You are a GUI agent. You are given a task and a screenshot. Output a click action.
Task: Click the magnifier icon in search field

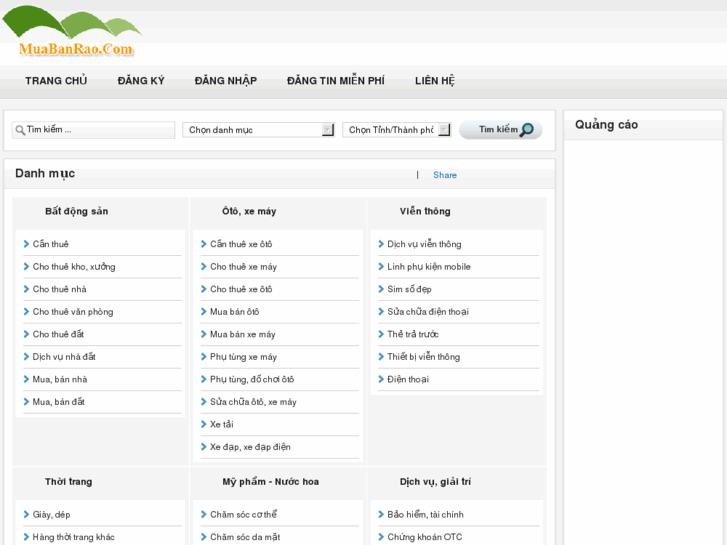coord(19,130)
